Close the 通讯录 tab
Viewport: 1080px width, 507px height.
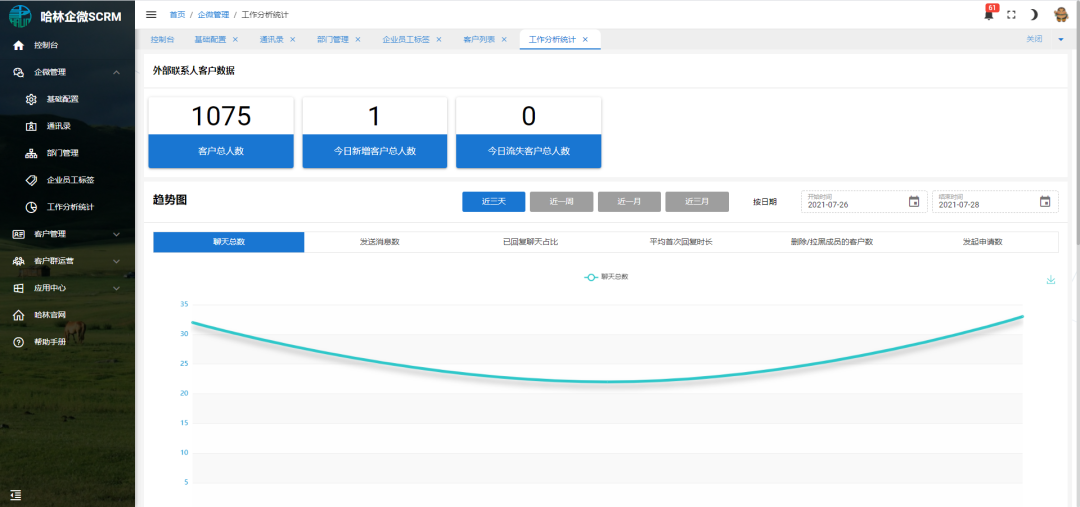(x=293, y=39)
